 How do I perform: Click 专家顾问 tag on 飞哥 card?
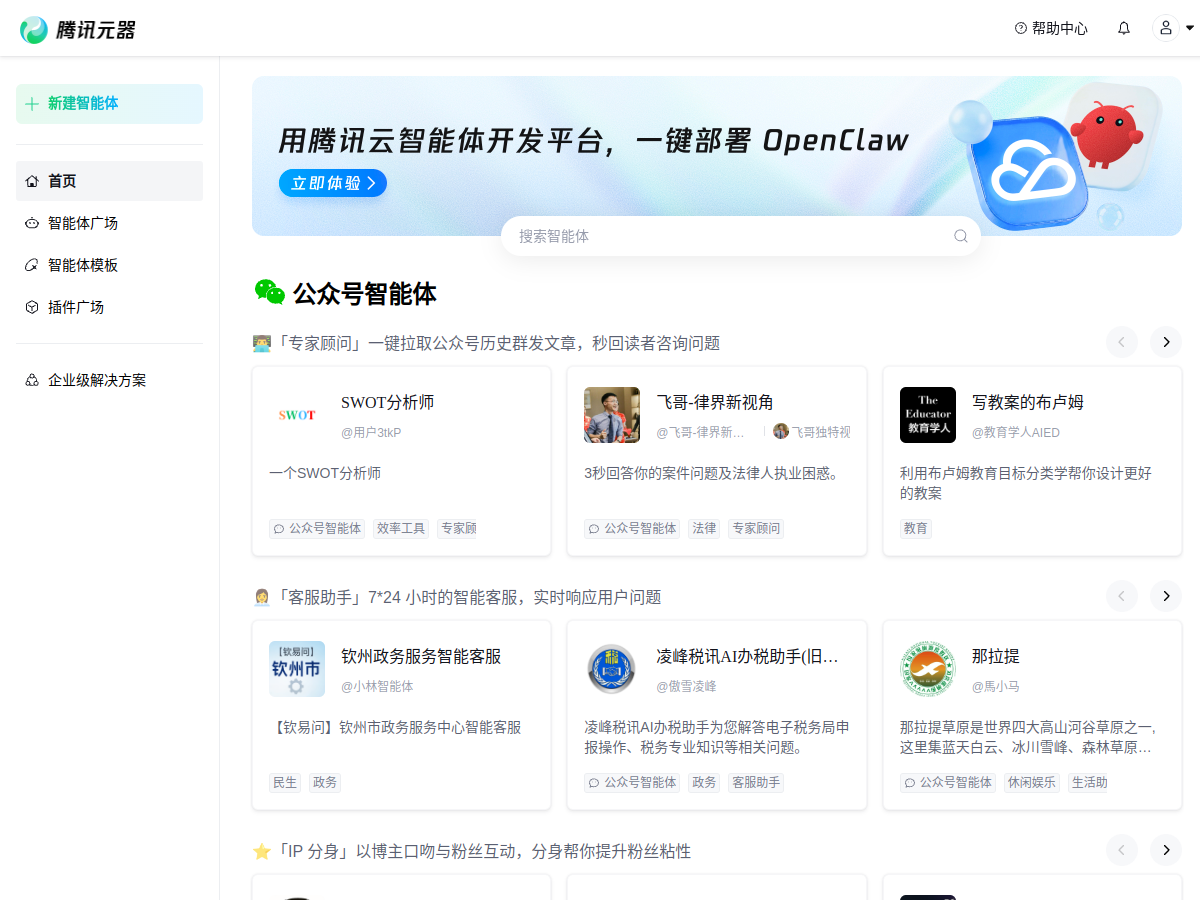coord(756,528)
